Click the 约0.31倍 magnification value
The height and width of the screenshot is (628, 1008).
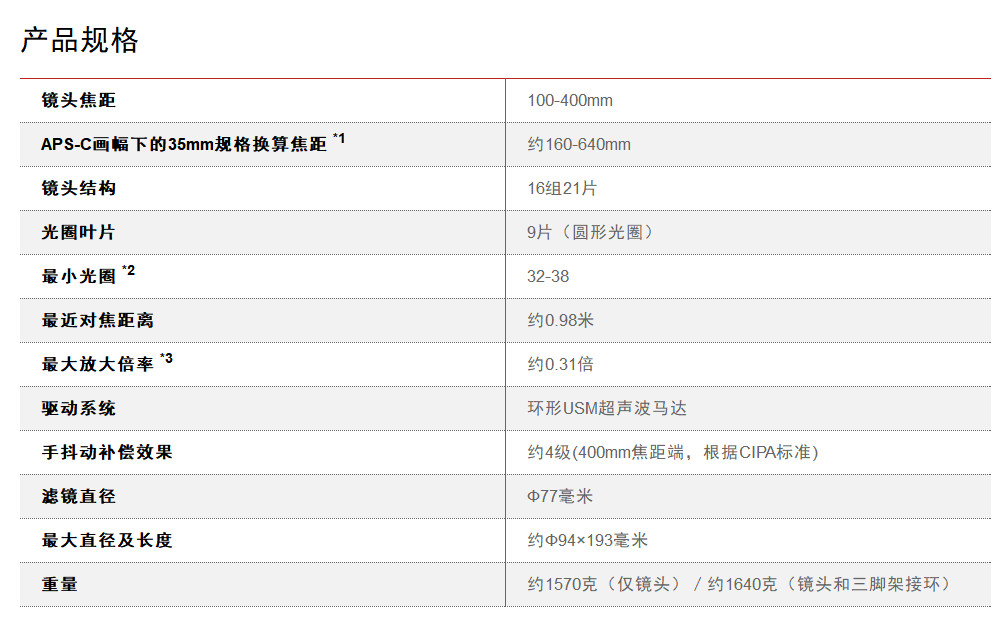561,364
